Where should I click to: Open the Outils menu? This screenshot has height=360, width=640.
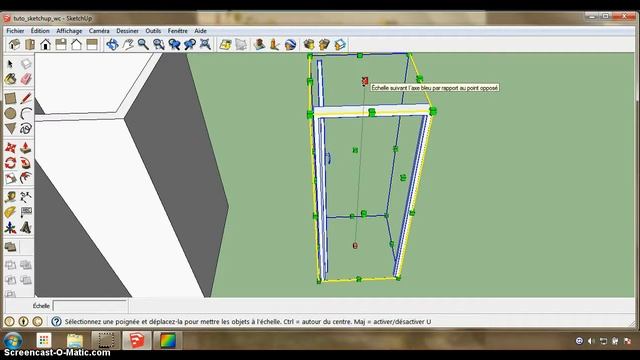[x=153, y=31]
